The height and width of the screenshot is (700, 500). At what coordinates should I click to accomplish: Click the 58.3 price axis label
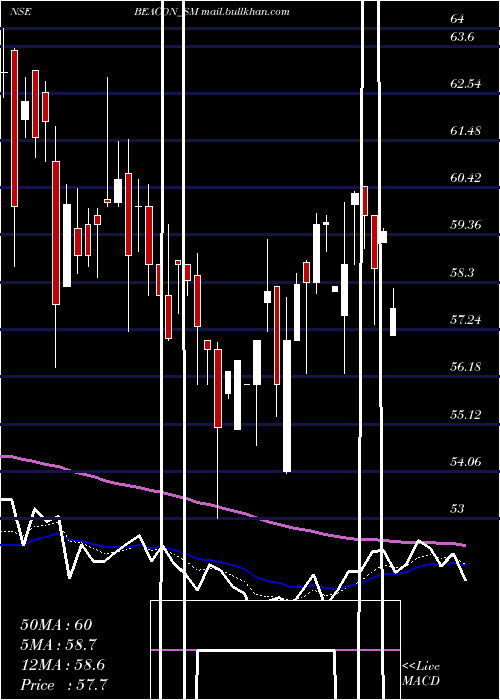click(462, 272)
